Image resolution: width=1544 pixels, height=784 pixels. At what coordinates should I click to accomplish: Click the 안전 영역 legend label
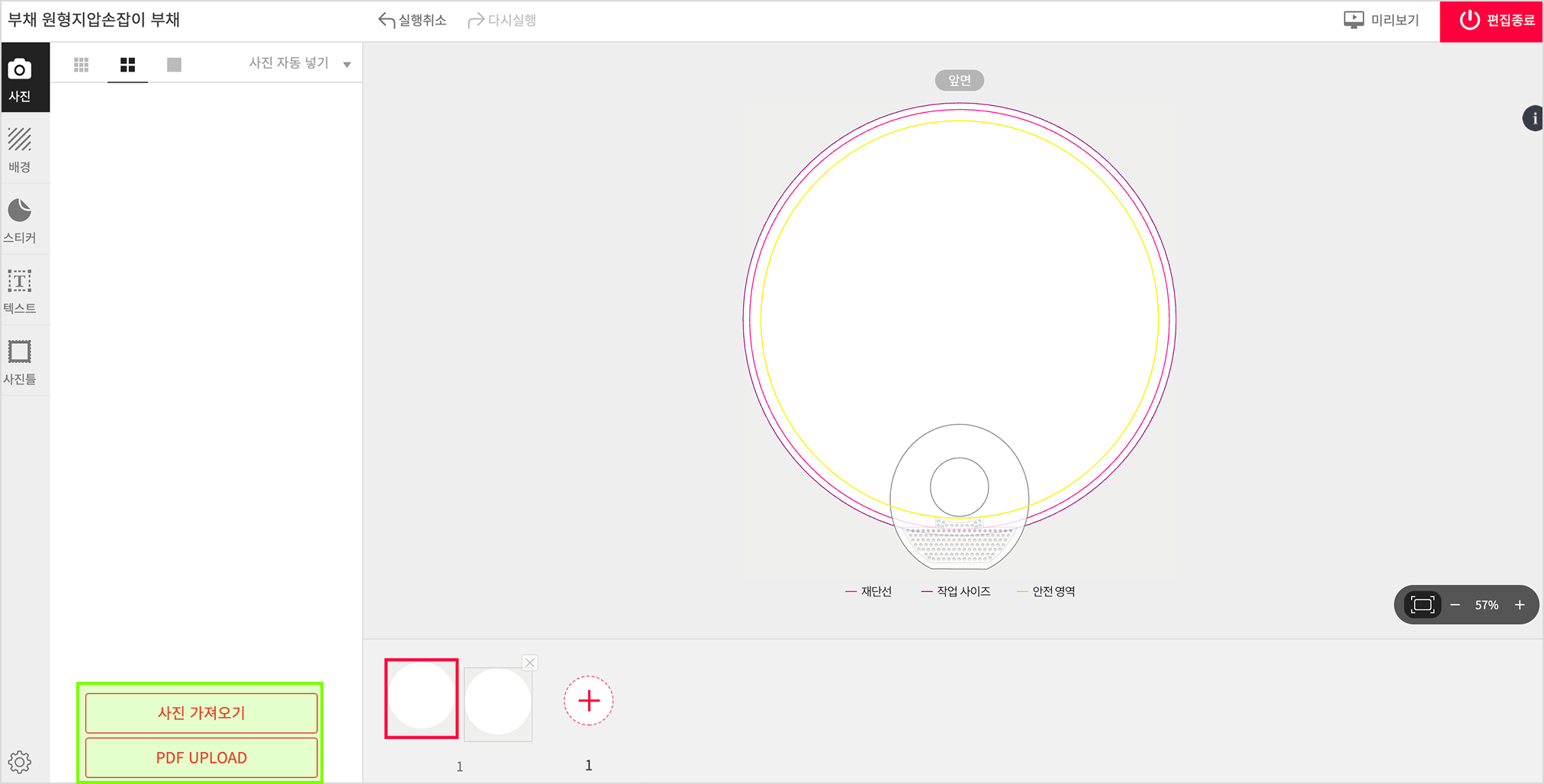(1053, 592)
